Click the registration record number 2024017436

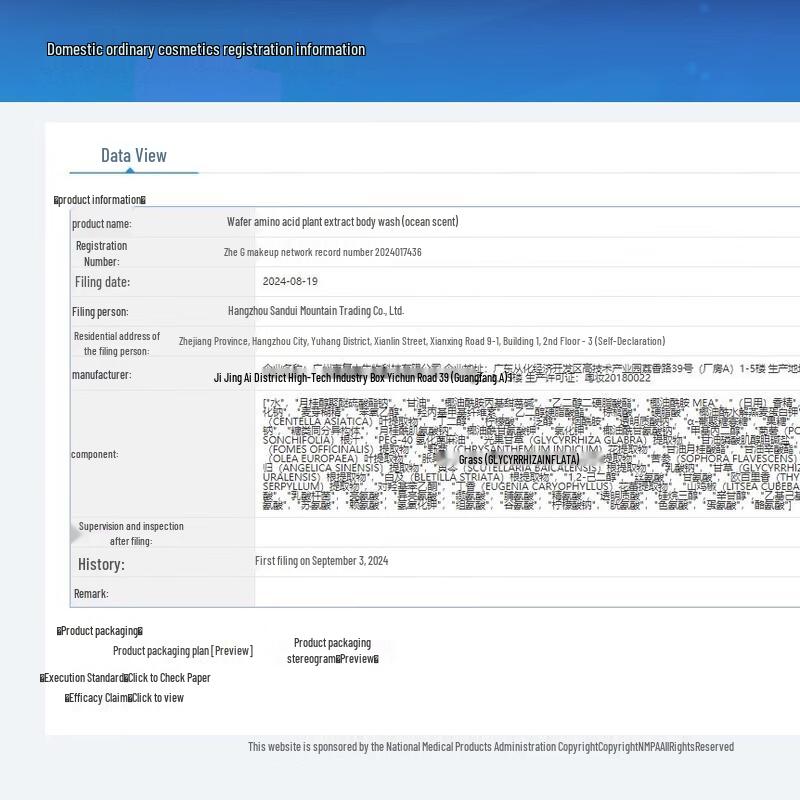coord(322,253)
